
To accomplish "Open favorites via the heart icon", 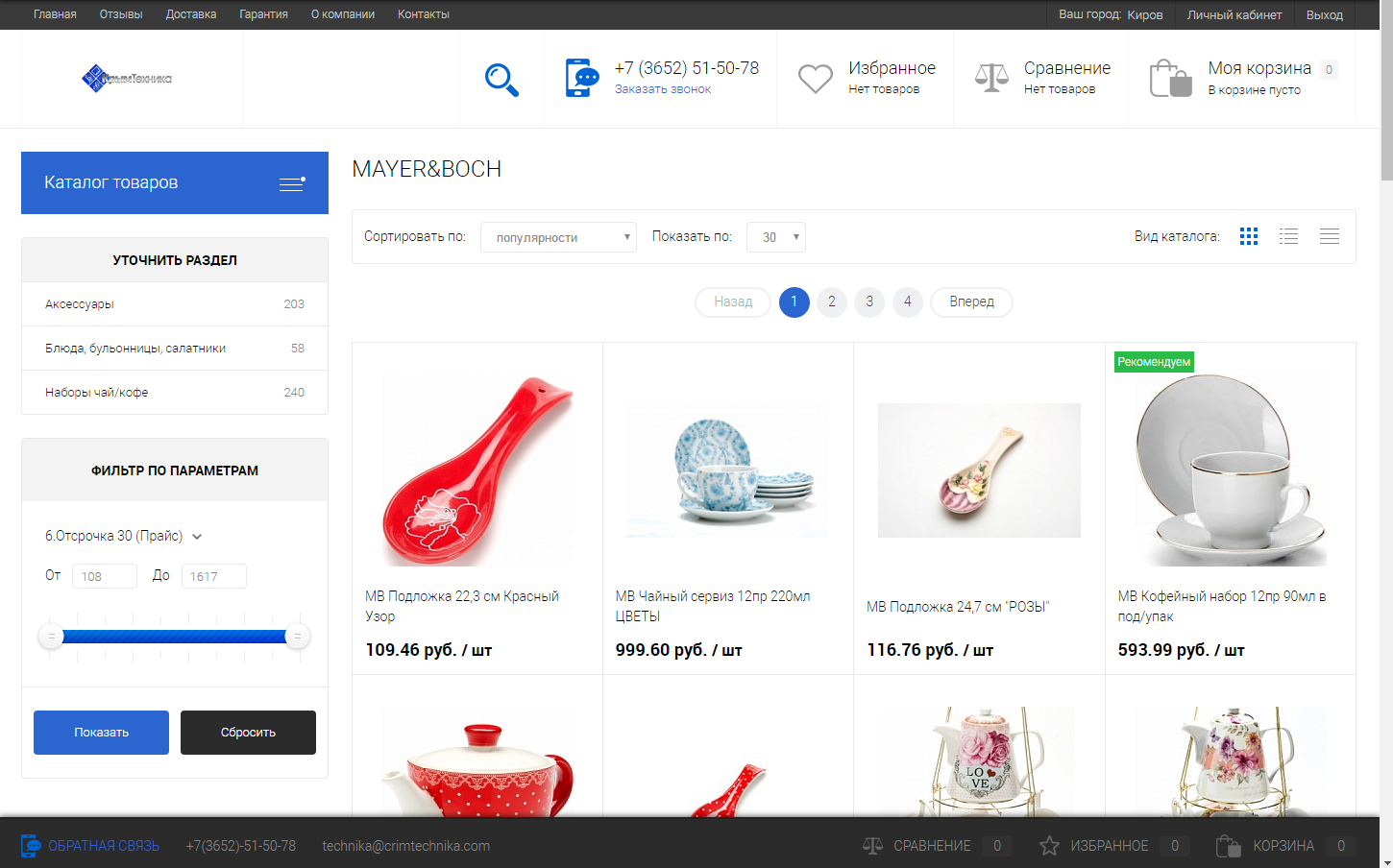I will click(x=815, y=79).
